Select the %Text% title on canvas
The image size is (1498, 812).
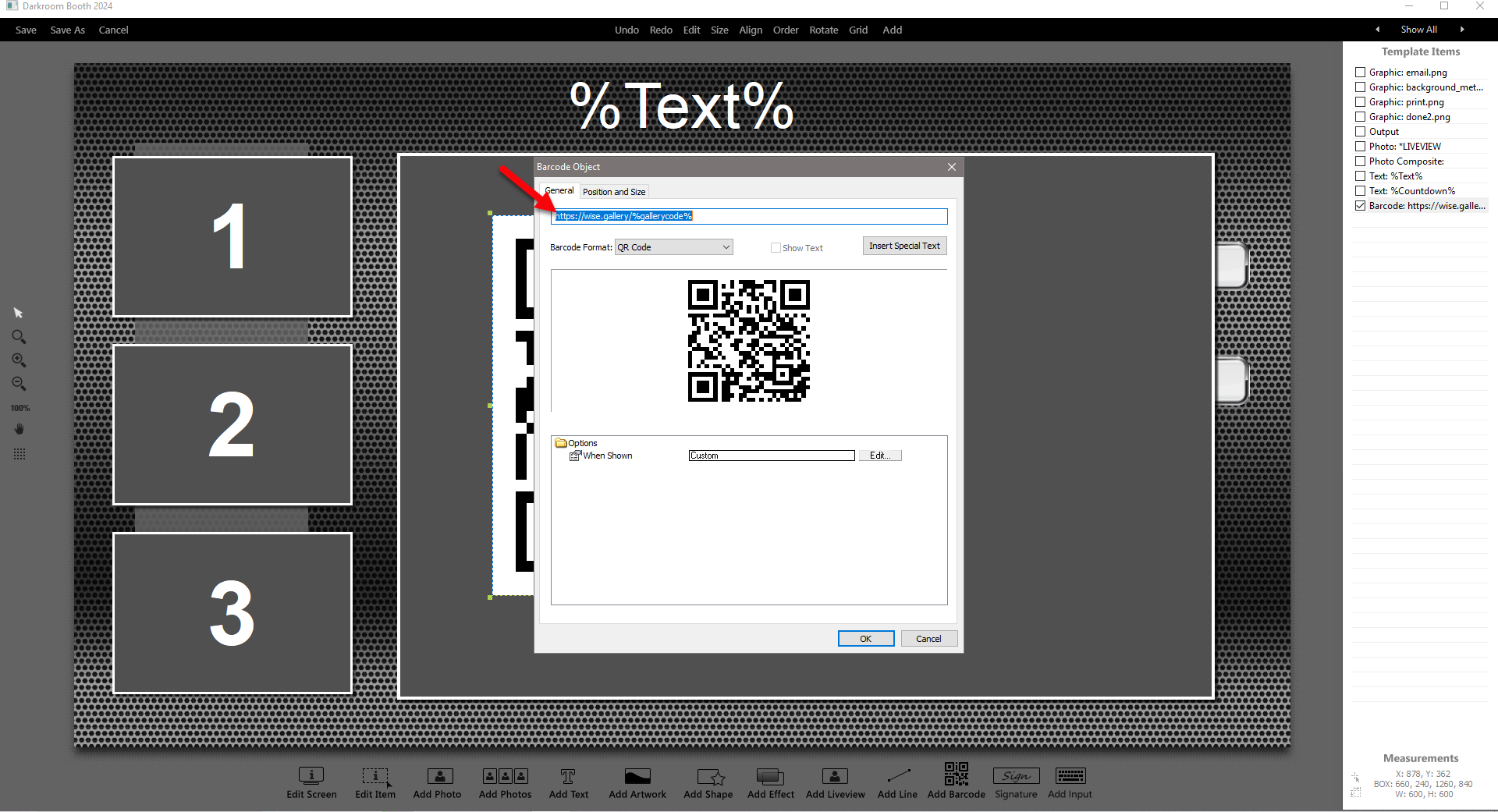pos(682,106)
